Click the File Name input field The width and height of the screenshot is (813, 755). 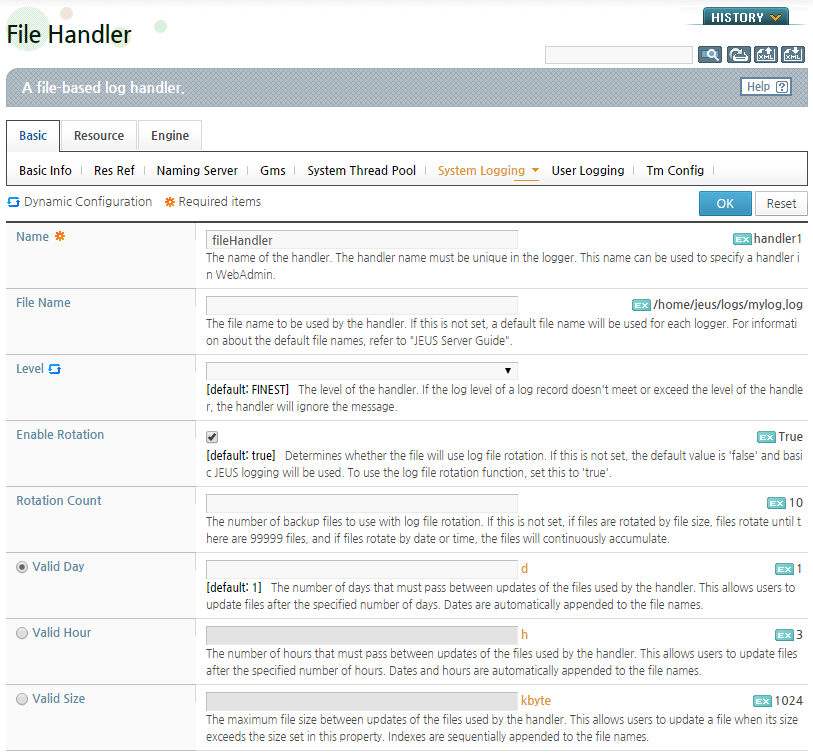[362, 305]
